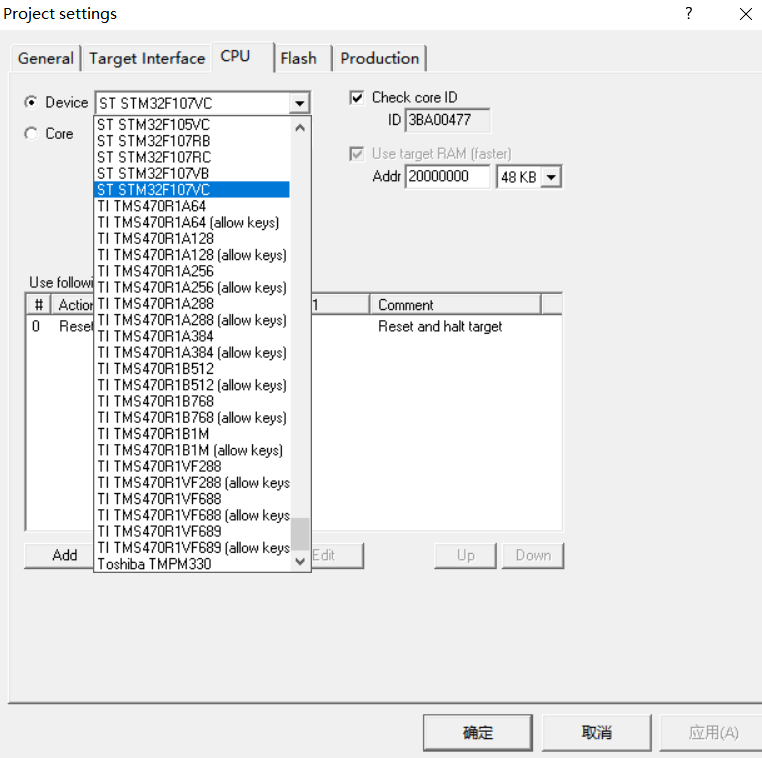
Task: Choose TI TMS470R1VF288 (allow keys)
Action: tap(192, 482)
